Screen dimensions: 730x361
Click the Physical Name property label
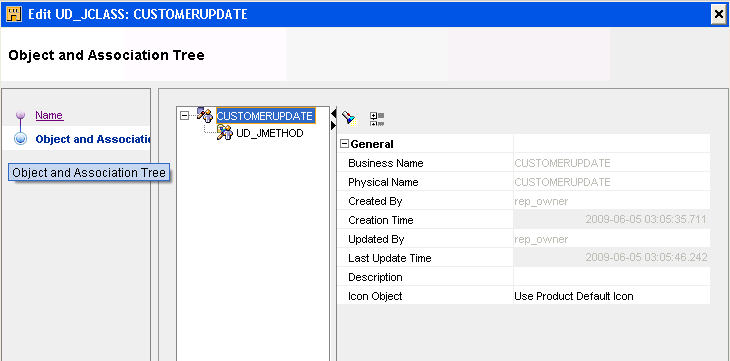click(383, 182)
